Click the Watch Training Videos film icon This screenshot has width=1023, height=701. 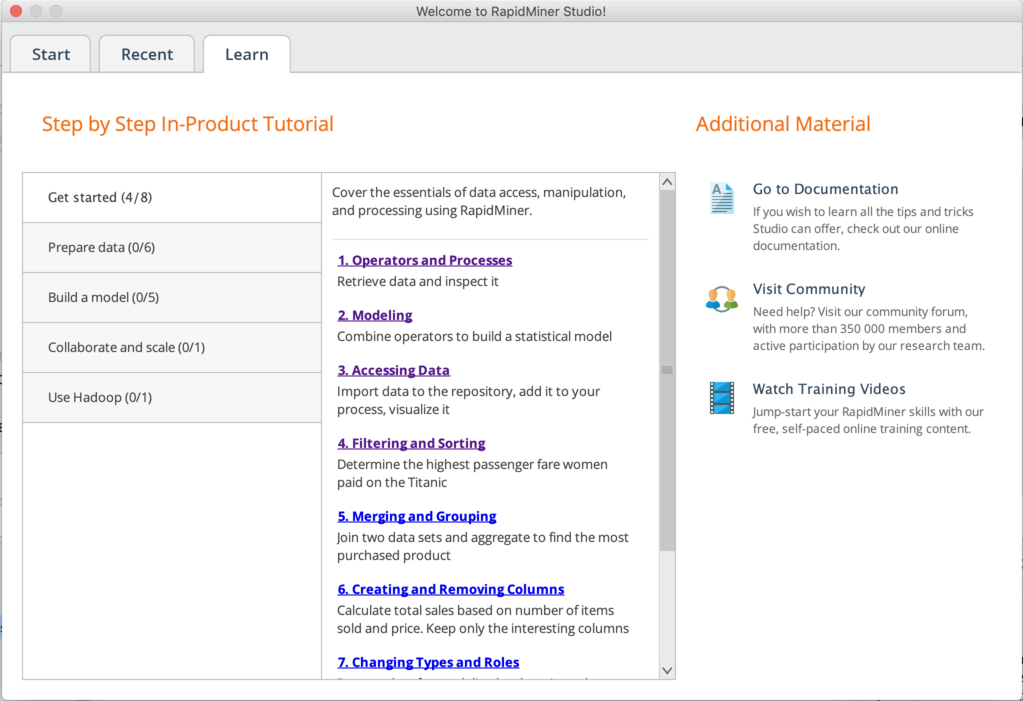(721, 396)
